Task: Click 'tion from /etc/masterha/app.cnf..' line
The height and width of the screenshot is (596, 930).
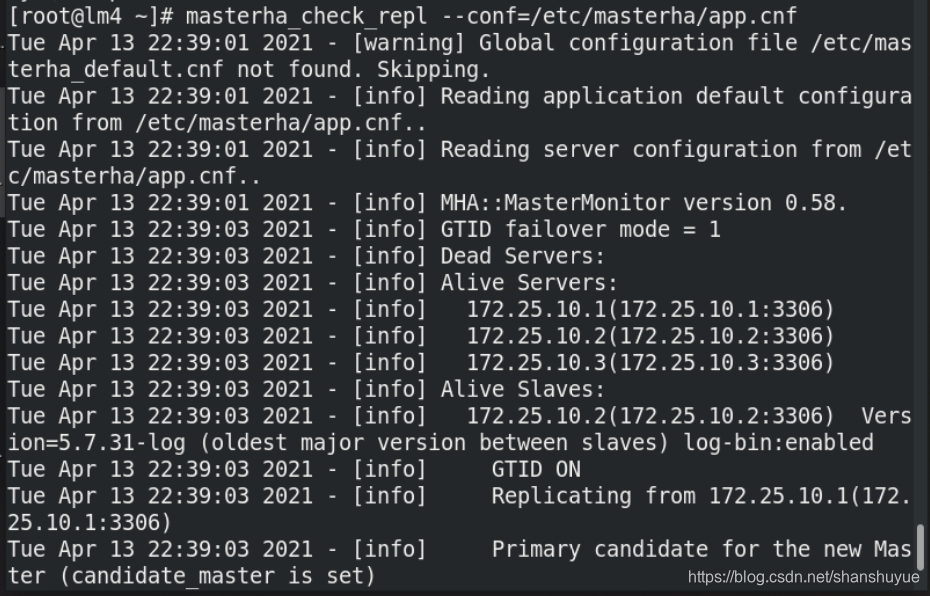Action: coord(216,123)
